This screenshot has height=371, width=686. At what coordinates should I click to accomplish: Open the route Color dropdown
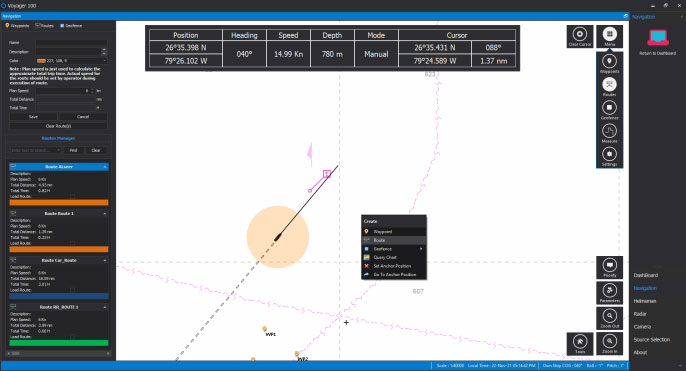[x=72, y=61]
